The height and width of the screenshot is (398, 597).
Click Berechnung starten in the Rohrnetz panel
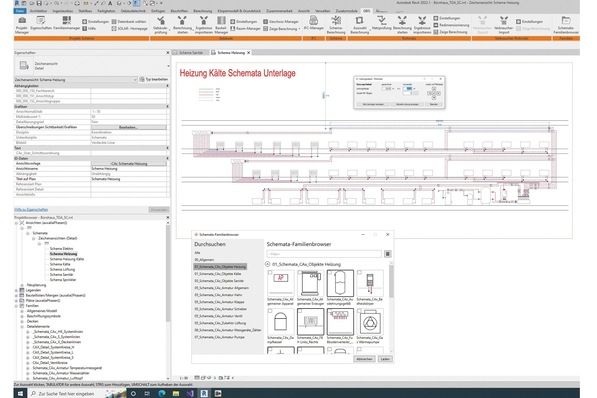[x=402, y=25]
